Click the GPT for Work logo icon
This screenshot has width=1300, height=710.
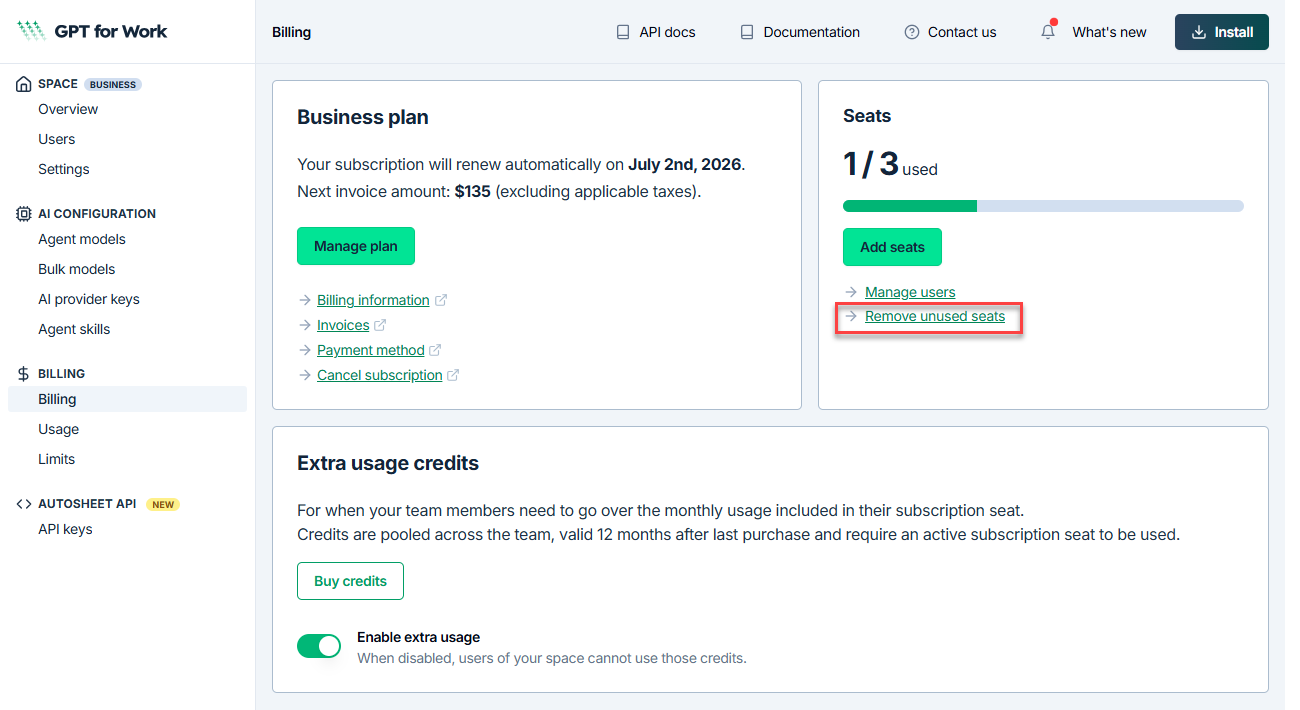click(x=31, y=31)
